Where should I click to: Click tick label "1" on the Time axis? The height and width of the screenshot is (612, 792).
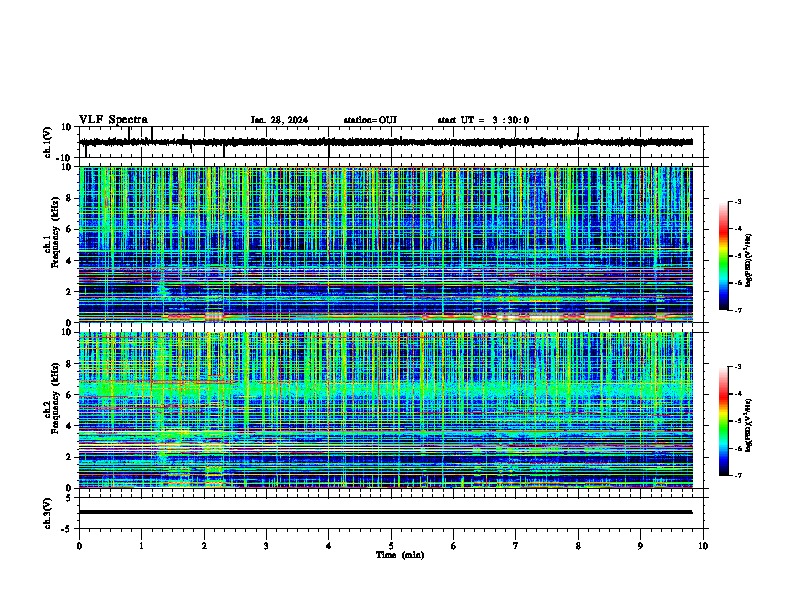tap(141, 546)
